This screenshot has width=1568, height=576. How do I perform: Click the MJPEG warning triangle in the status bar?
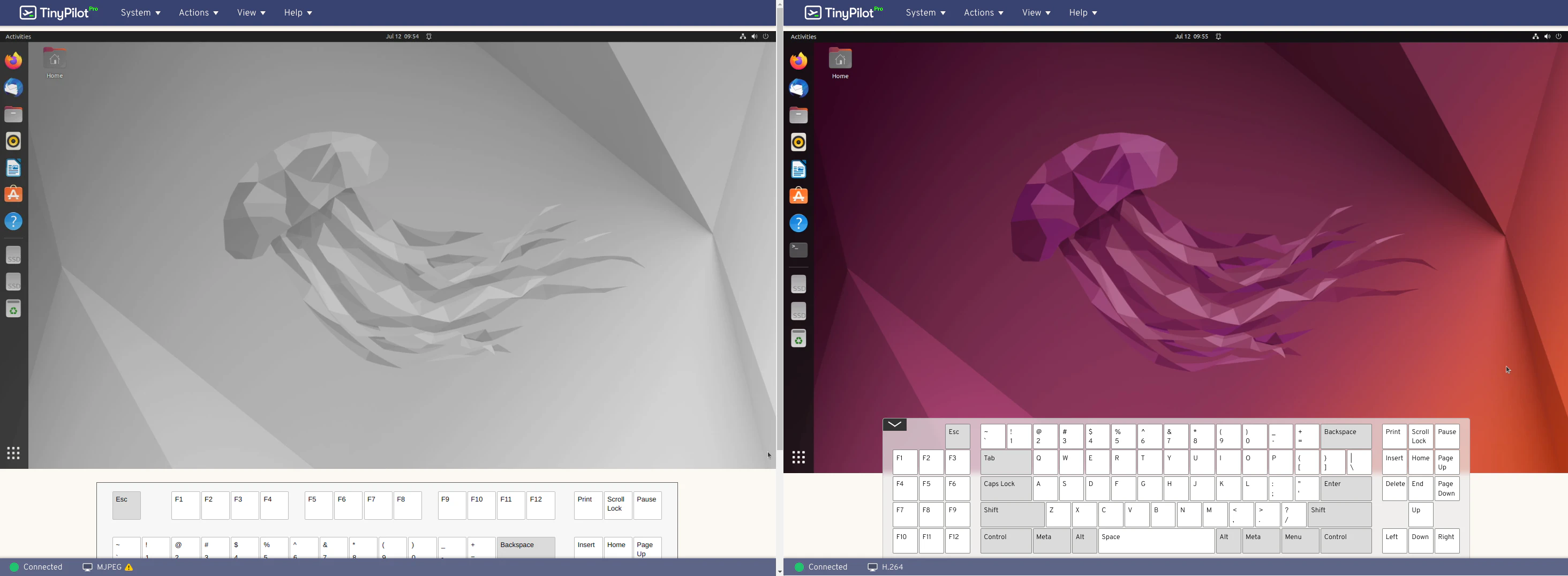point(129,567)
